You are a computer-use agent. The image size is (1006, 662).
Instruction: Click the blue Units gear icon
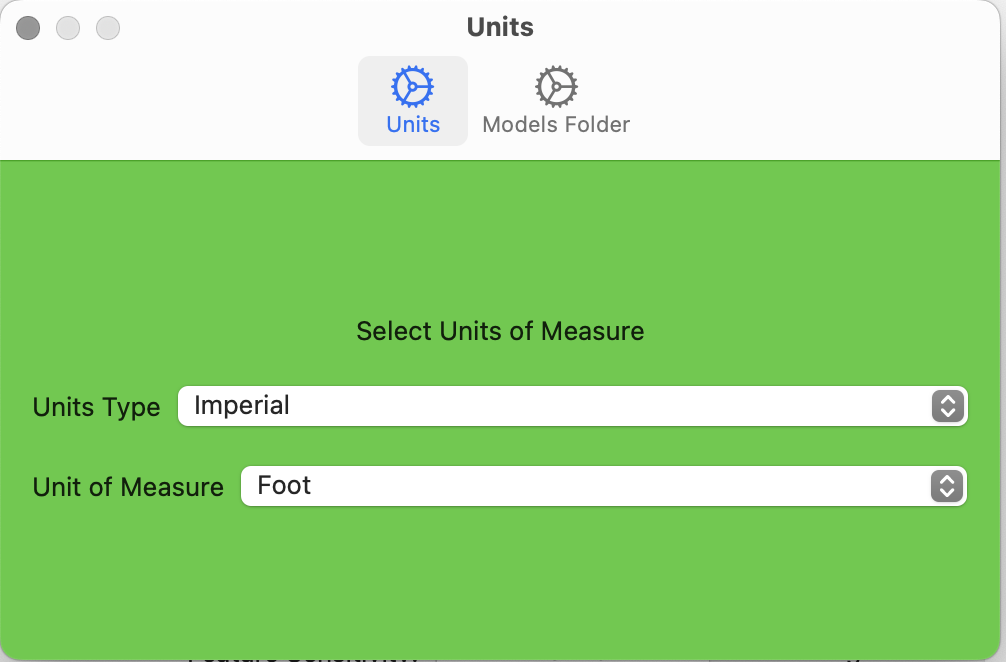412,87
